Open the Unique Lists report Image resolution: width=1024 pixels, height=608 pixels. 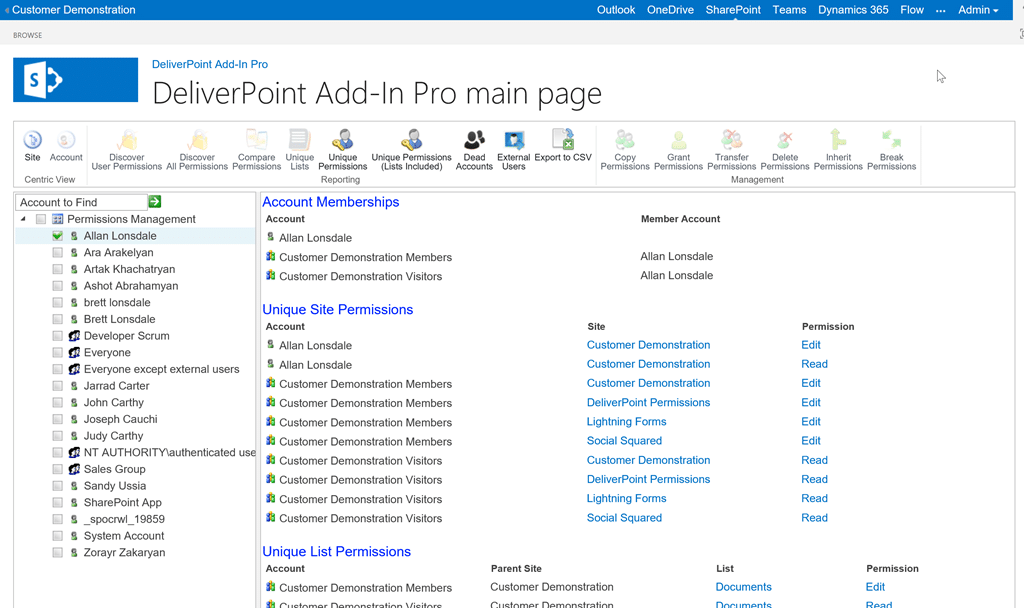click(300, 150)
